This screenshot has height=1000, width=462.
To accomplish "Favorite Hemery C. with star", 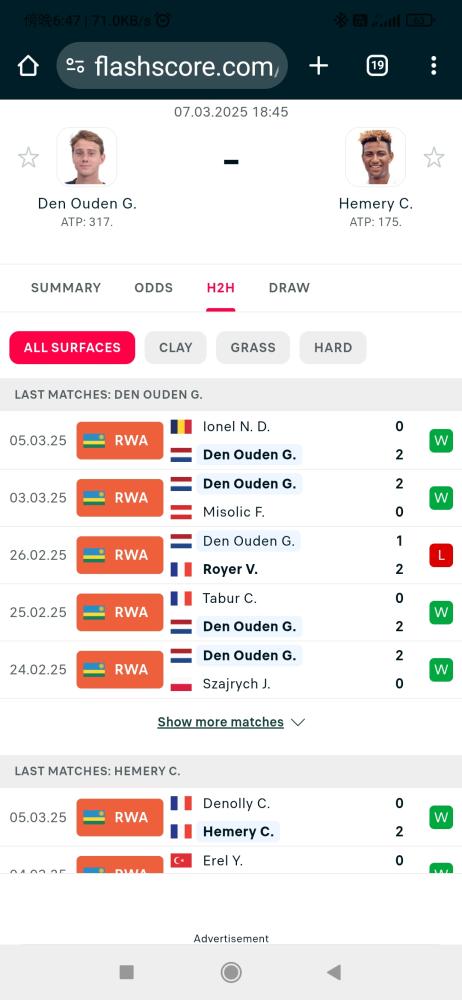I will click(x=434, y=157).
